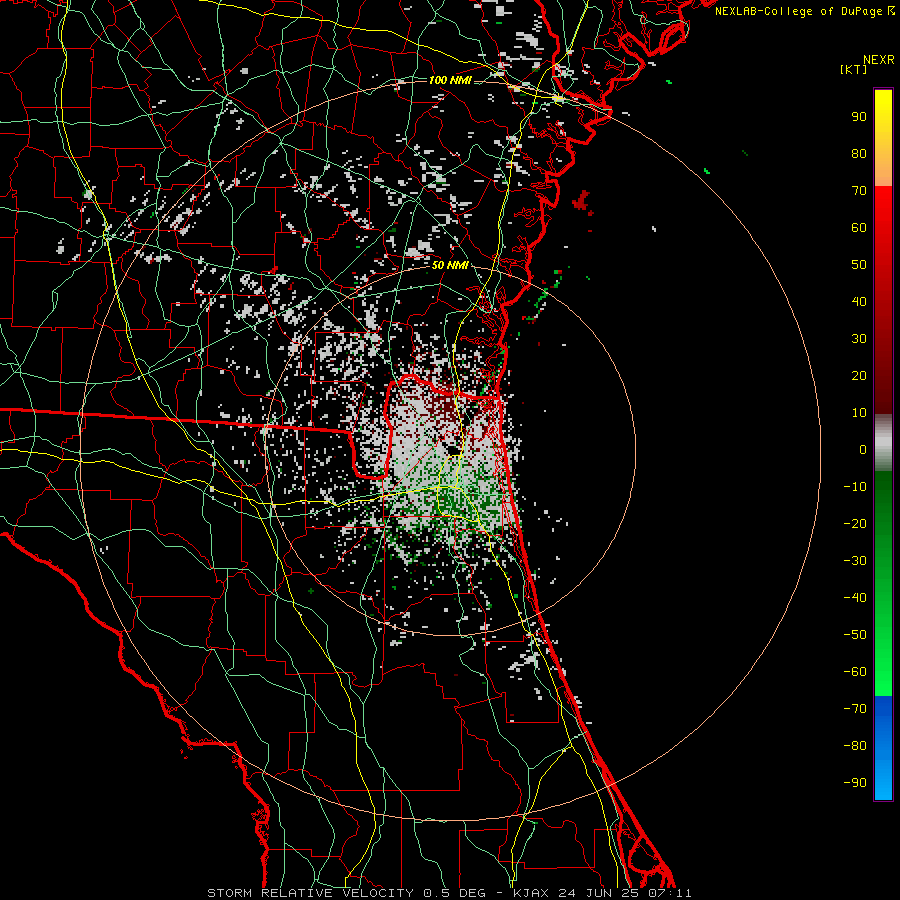Screen dimensions: 900x900
Task: Click the -20 value on the velocity scale
Action: [x=855, y=524]
